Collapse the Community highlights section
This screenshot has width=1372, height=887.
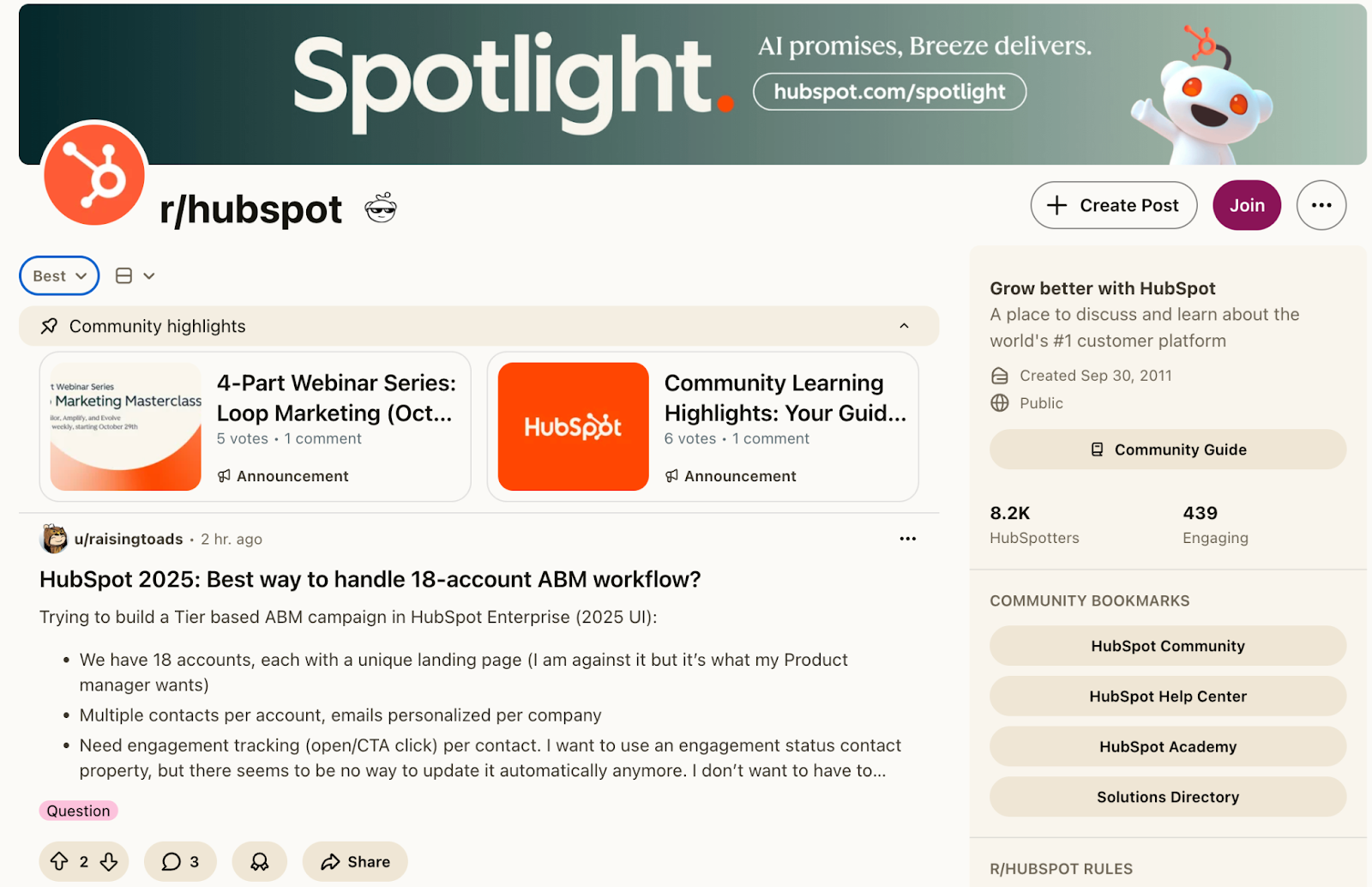coord(904,326)
